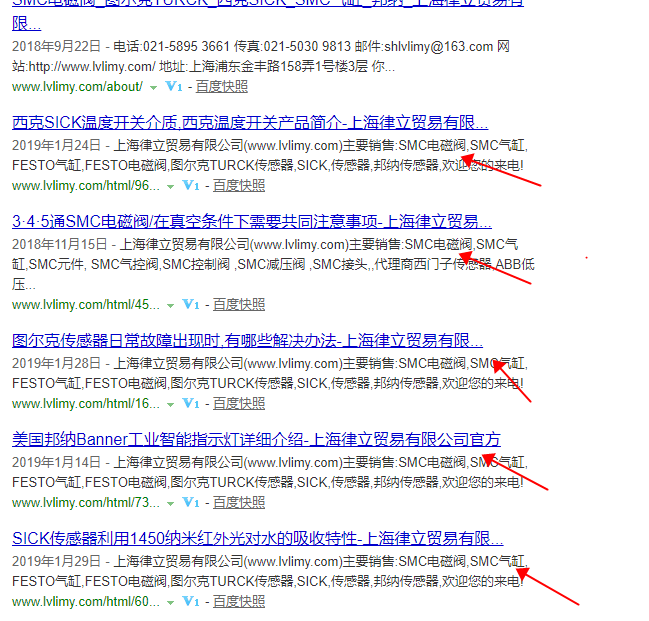Expand dropdown arrow after lvlimy.com/html/16...

(x=170, y=405)
